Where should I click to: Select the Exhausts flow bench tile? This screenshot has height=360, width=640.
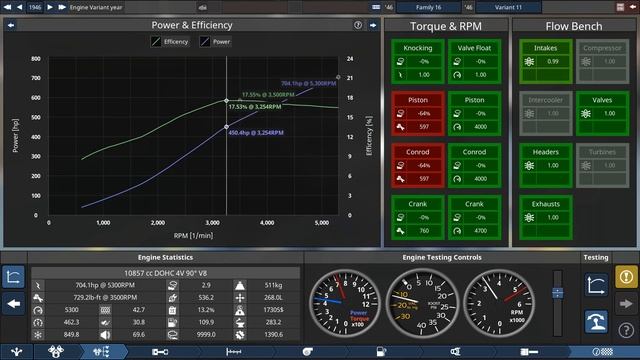tap(546, 218)
